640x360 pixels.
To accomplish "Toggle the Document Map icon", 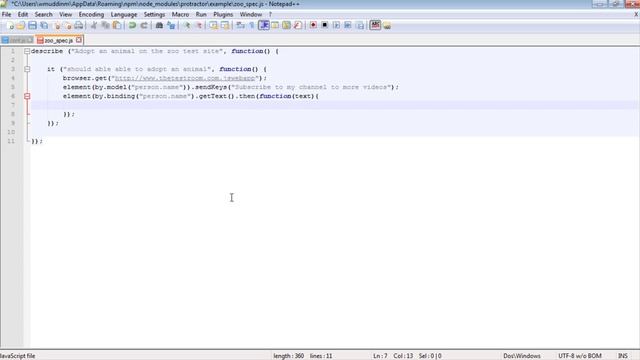I will tap(287, 26).
